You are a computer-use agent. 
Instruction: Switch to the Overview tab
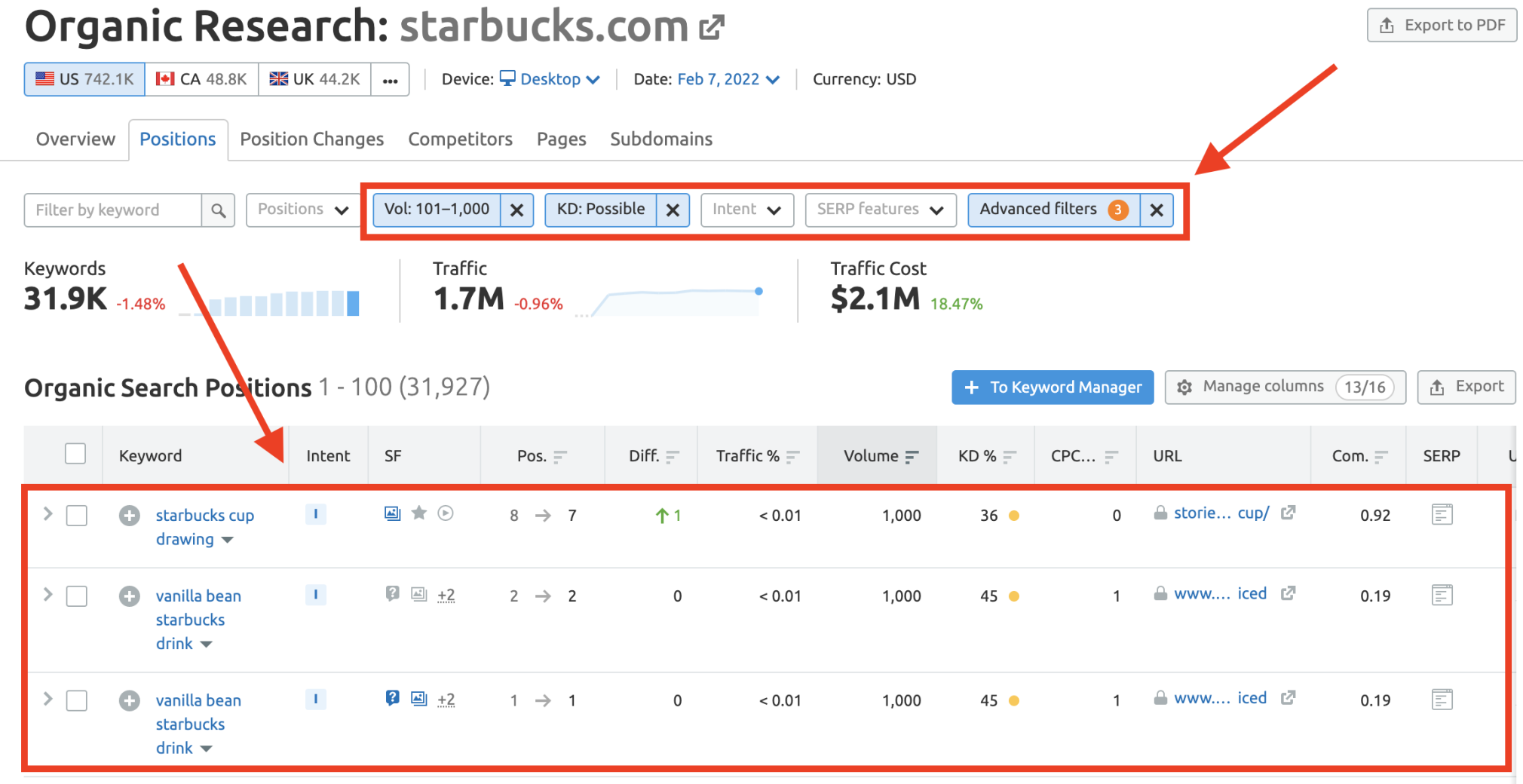point(75,139)
